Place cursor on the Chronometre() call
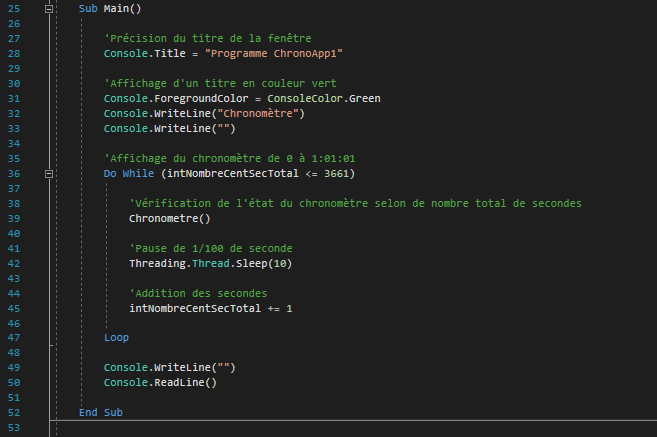657x437 pixels. coord(170,219)
